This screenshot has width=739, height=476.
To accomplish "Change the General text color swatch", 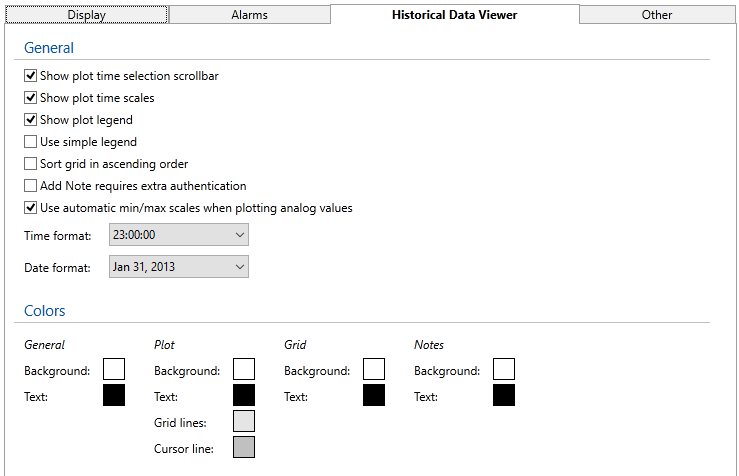I will pos(114,396).
